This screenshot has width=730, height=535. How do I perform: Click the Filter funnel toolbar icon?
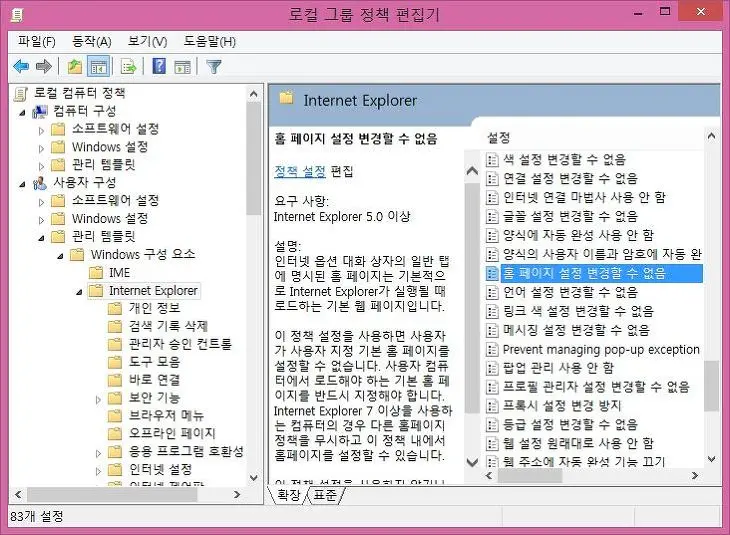coord(214,67)
